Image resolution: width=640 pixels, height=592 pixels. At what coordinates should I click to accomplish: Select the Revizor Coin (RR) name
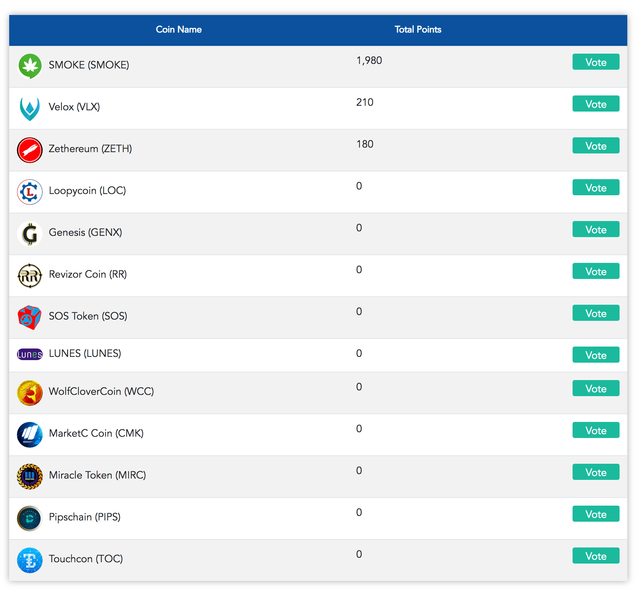click(x=88, y=274)
